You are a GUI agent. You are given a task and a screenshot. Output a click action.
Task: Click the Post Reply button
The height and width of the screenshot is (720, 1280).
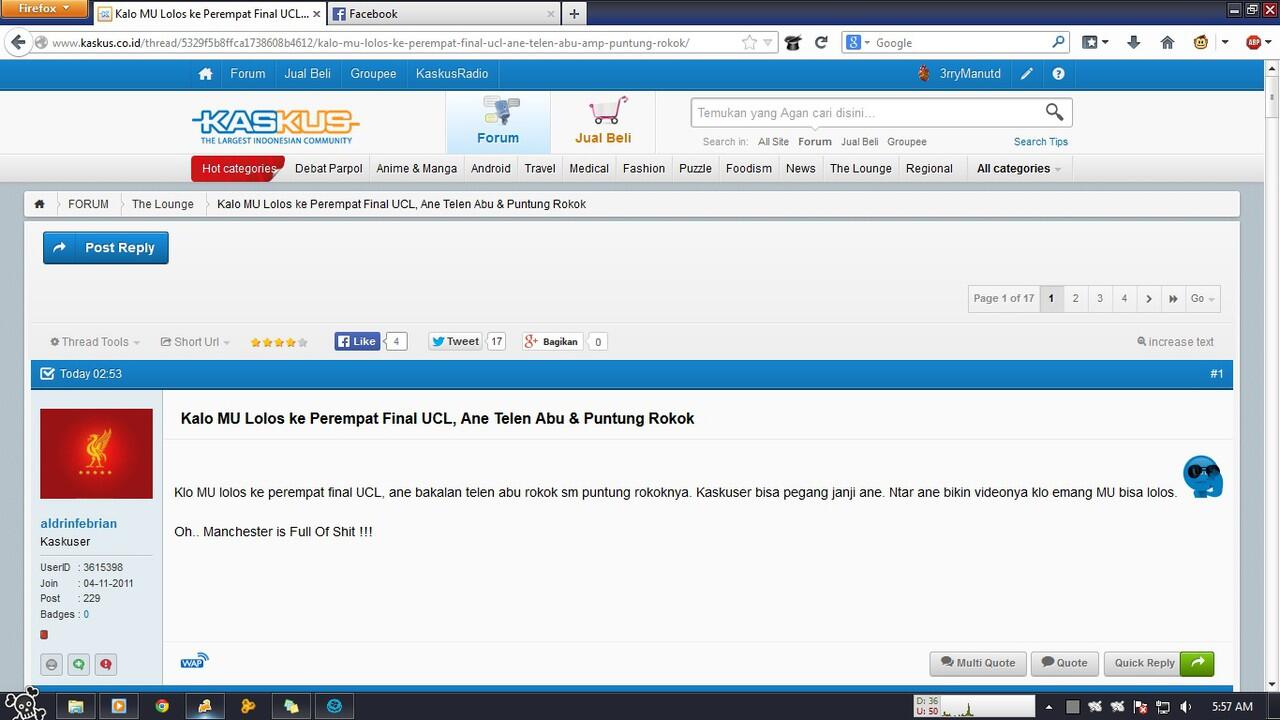[106, 248]
